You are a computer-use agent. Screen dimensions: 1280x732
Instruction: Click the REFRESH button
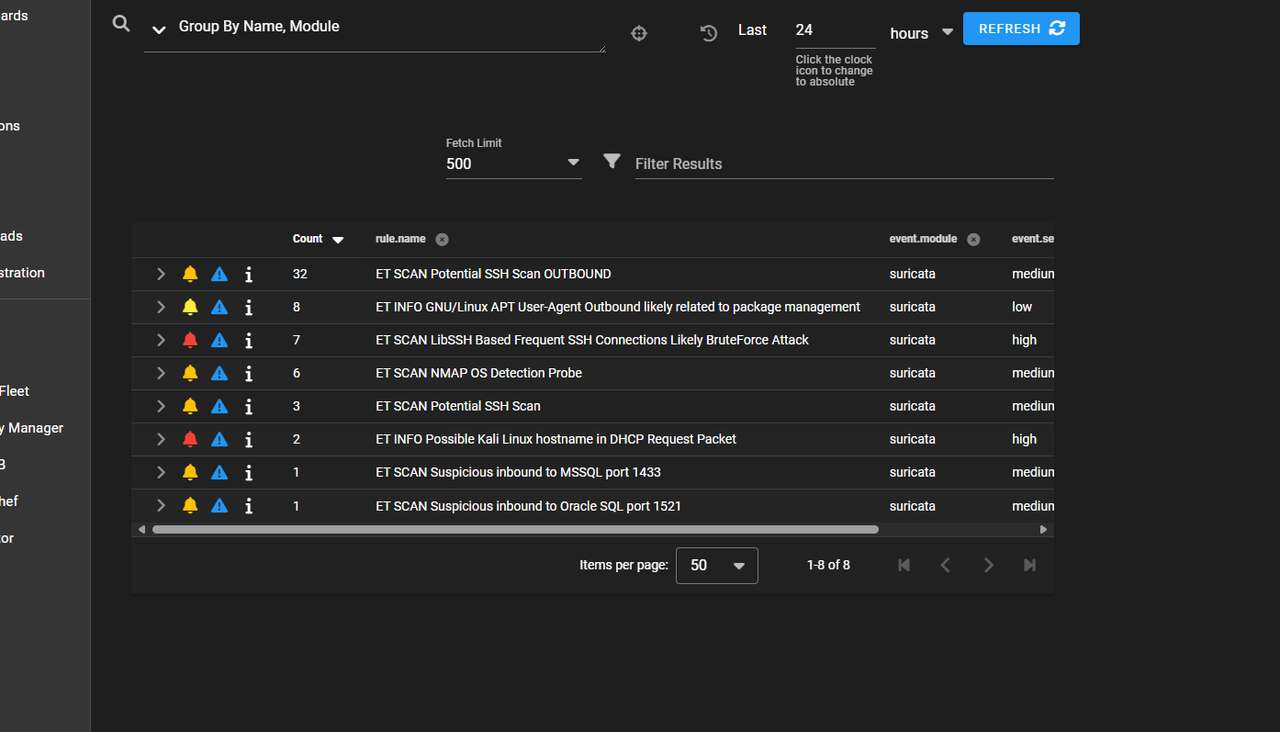coord(1021,29)
